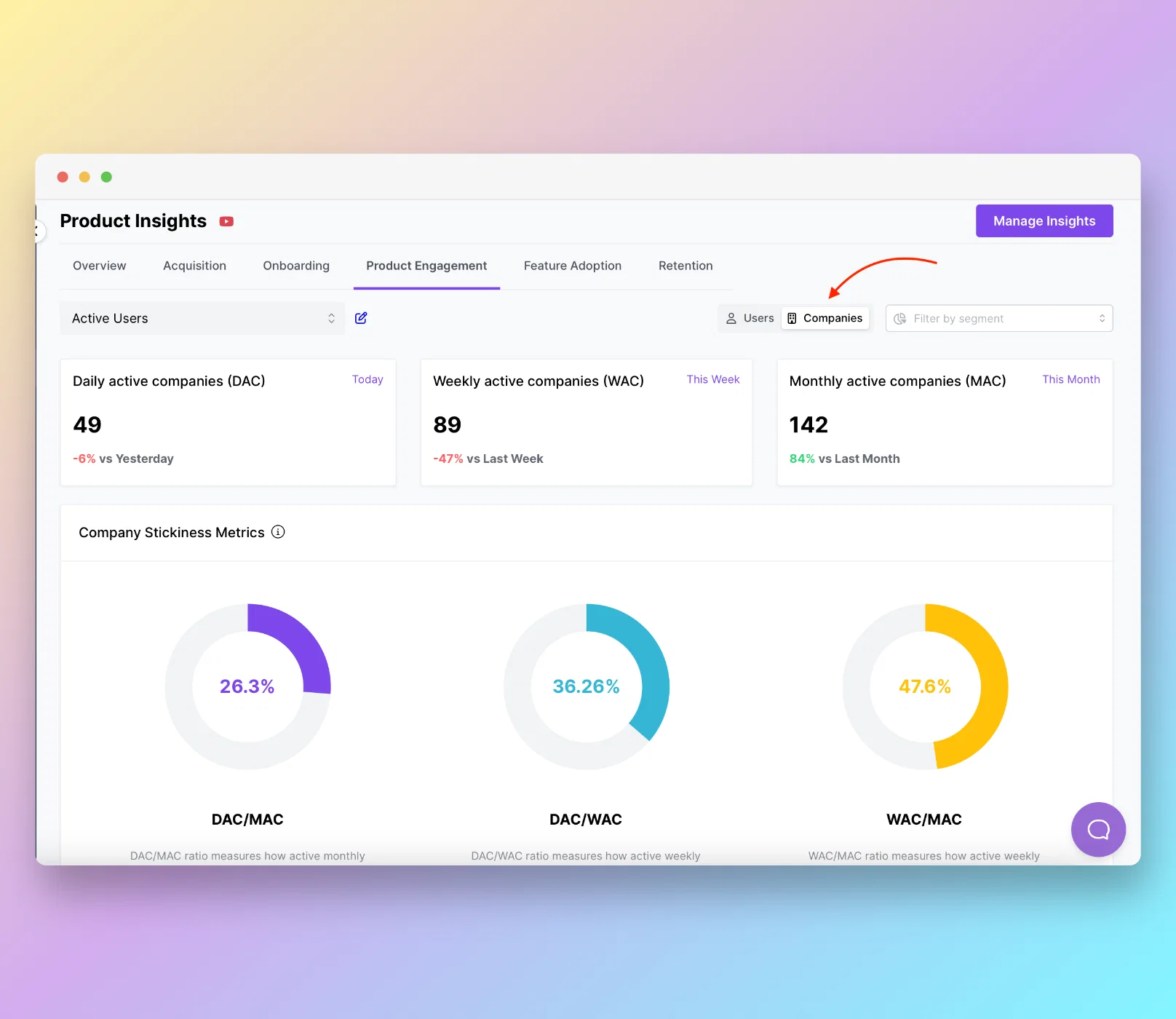Image resolution: width=1176 pixels, height=1019 pixels.
Task: Click the red video icon beside Product Insights
Action: click(x=226, y=221)
